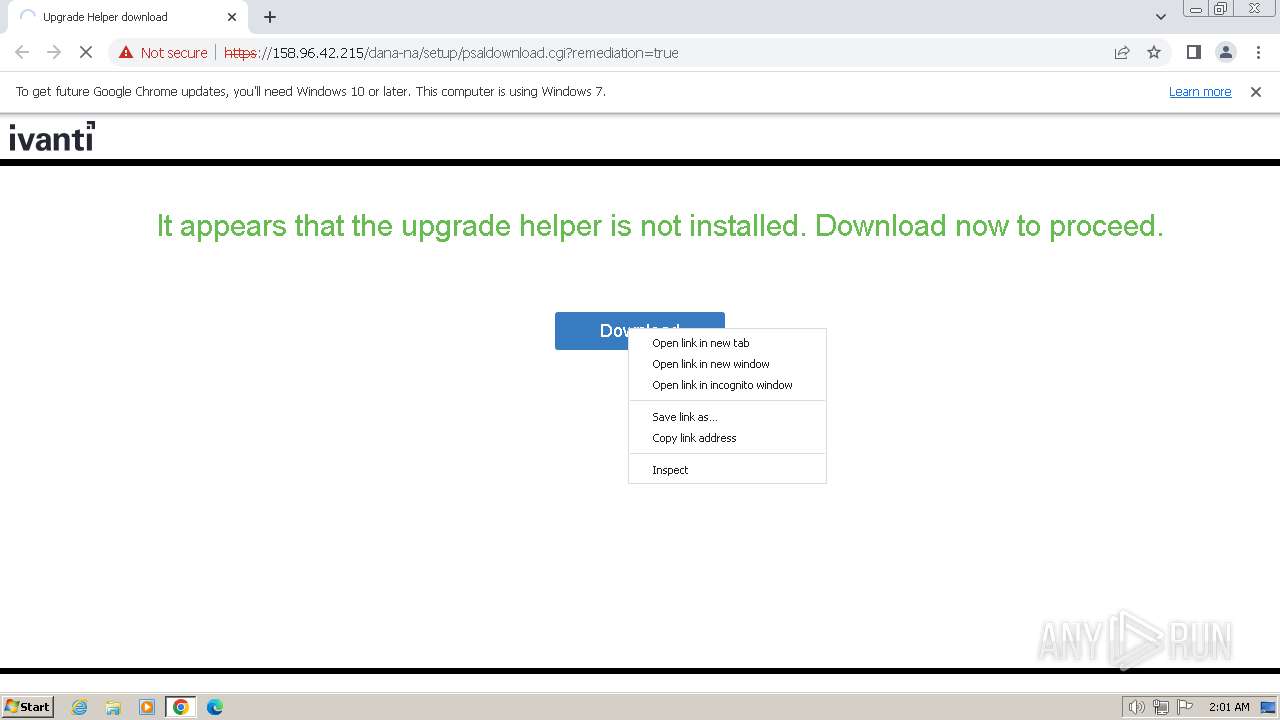The height and width of the screenshot is (720, 1280).
Task: Expand the tab search dropdown arrow
Action: coord(1161,17)
